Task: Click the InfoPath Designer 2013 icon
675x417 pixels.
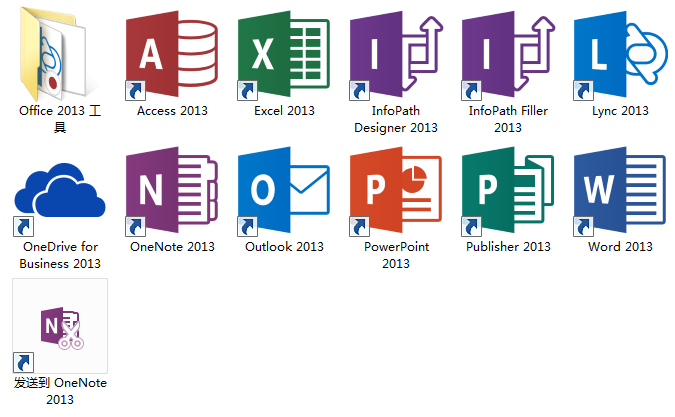Action: coord(396,55)
